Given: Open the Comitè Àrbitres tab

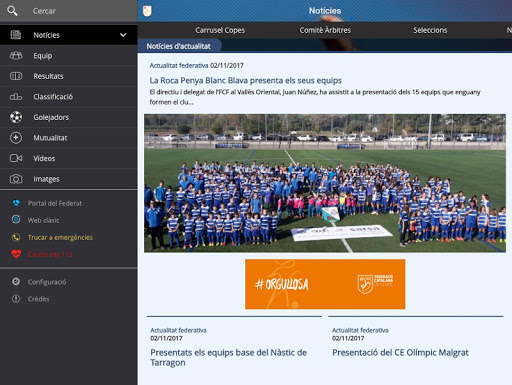Looking at the screenshot, I should pyautogui.click(x=325, y=30).
